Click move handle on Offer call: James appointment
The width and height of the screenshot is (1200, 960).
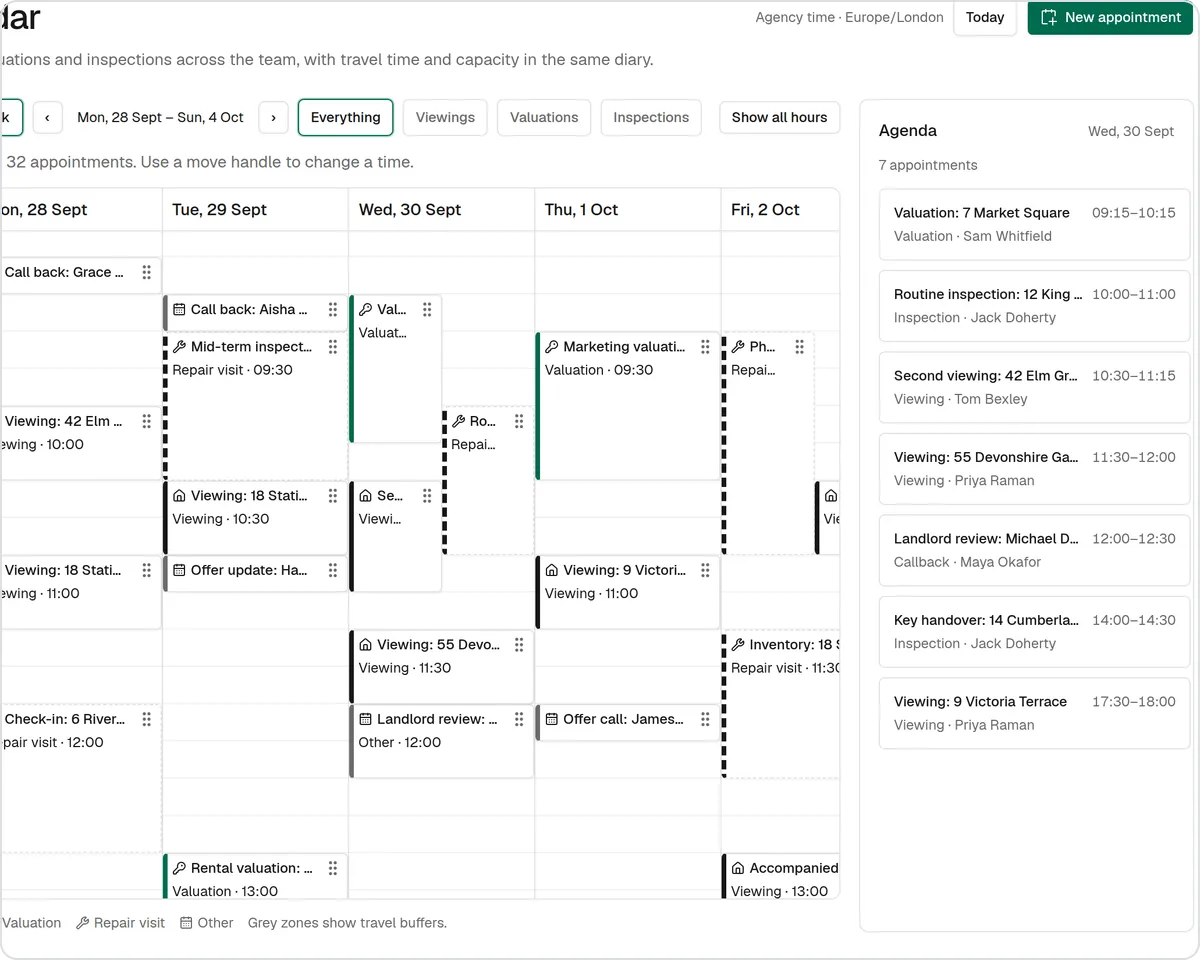(705, 719)
